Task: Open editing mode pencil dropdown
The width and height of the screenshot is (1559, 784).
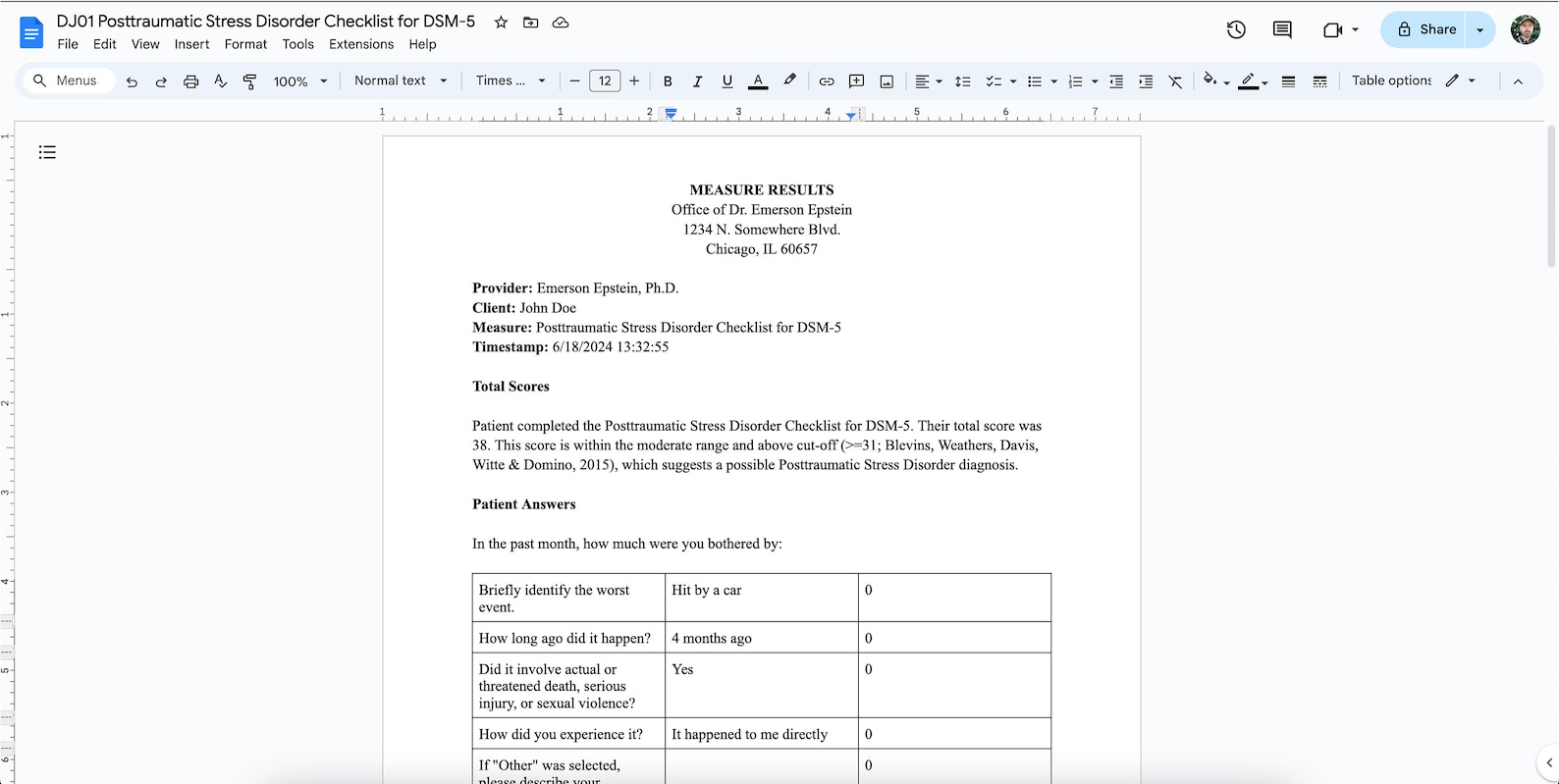Action: (1460, 80)
